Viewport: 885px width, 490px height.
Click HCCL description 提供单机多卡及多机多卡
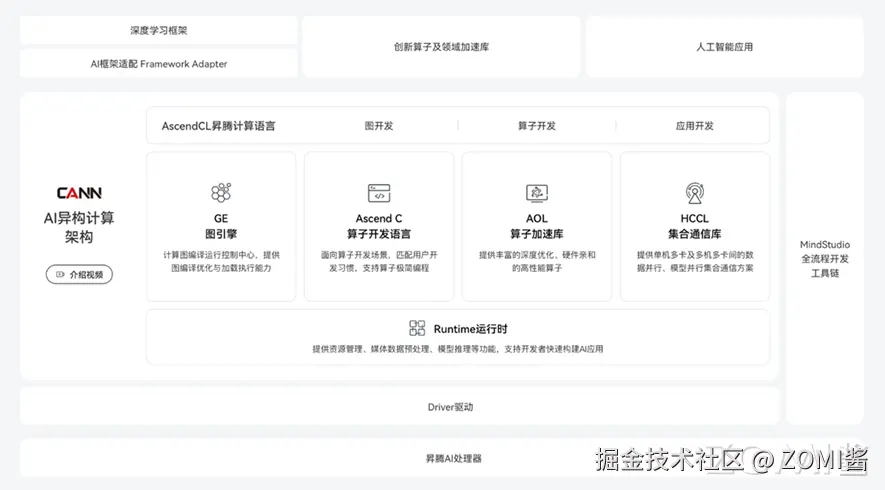pyautogui.click(x=695, y=261)
